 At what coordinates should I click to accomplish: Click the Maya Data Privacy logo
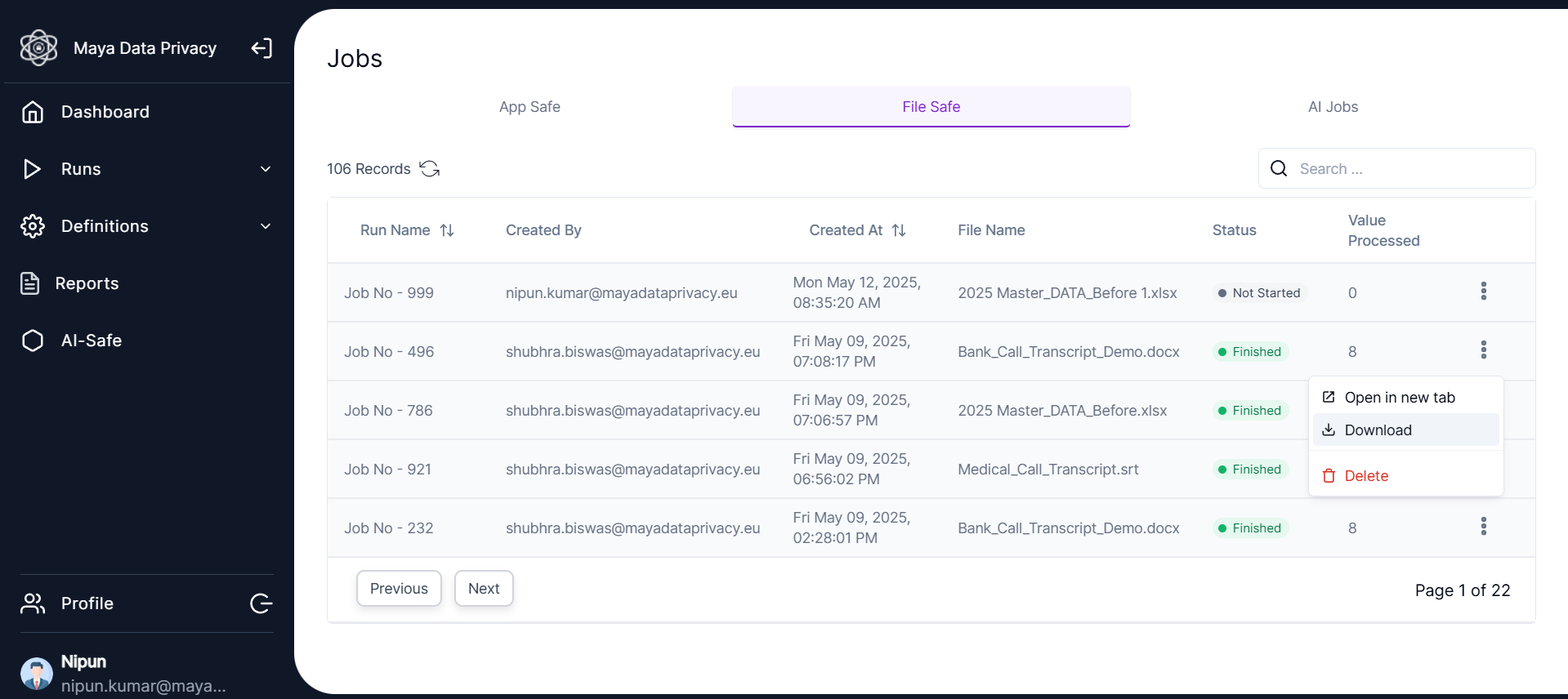click(x=38, y=48)
